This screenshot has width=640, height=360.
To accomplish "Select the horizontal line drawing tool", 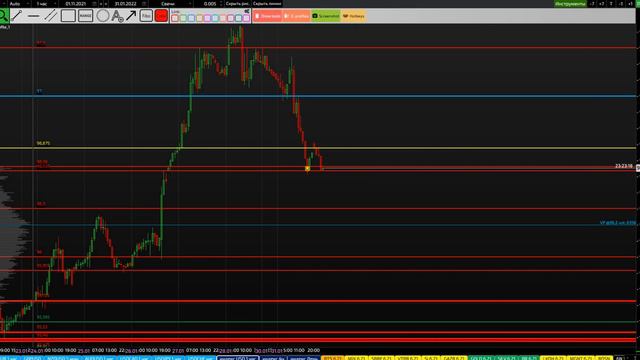I will click(x=33, y=16).
